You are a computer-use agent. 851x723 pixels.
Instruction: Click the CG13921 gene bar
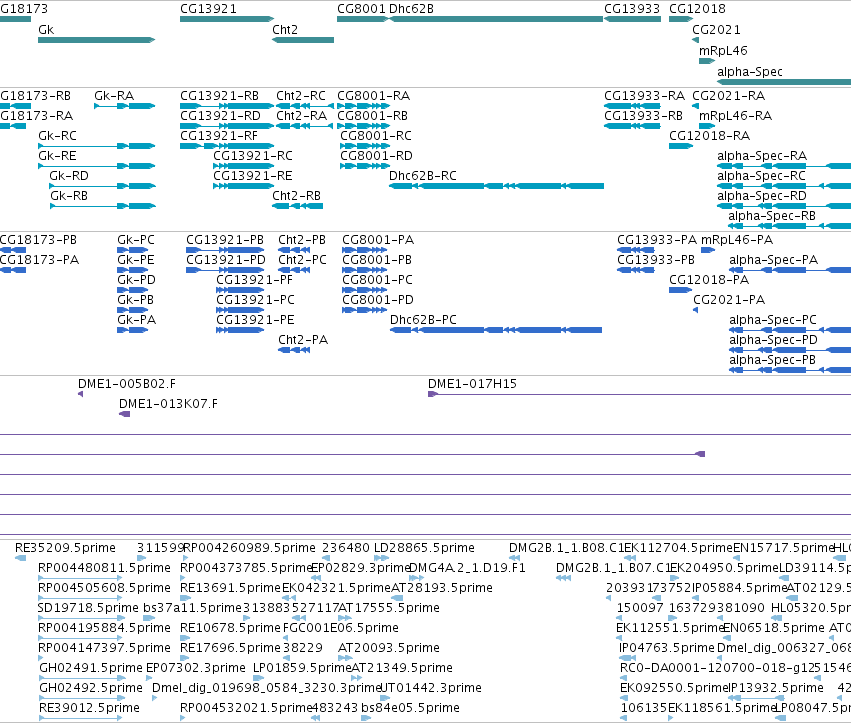click(227, 19)
